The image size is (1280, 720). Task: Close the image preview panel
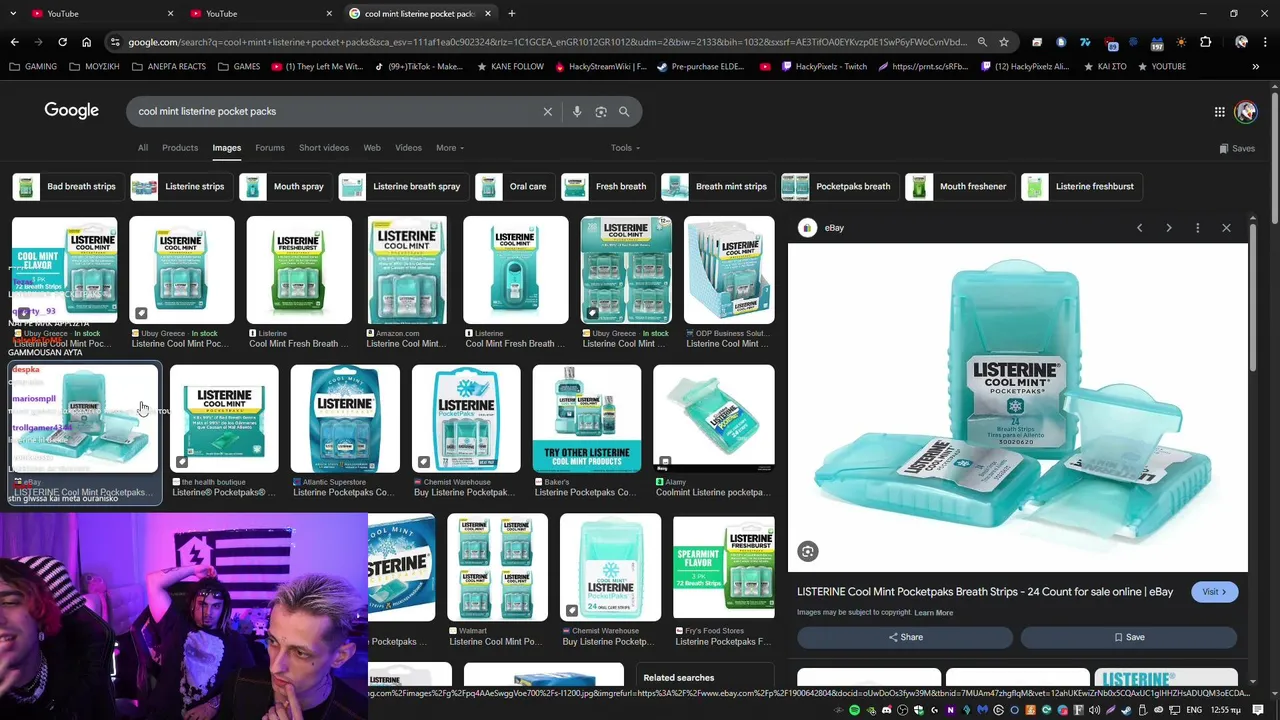click(x=1226, y=228)
